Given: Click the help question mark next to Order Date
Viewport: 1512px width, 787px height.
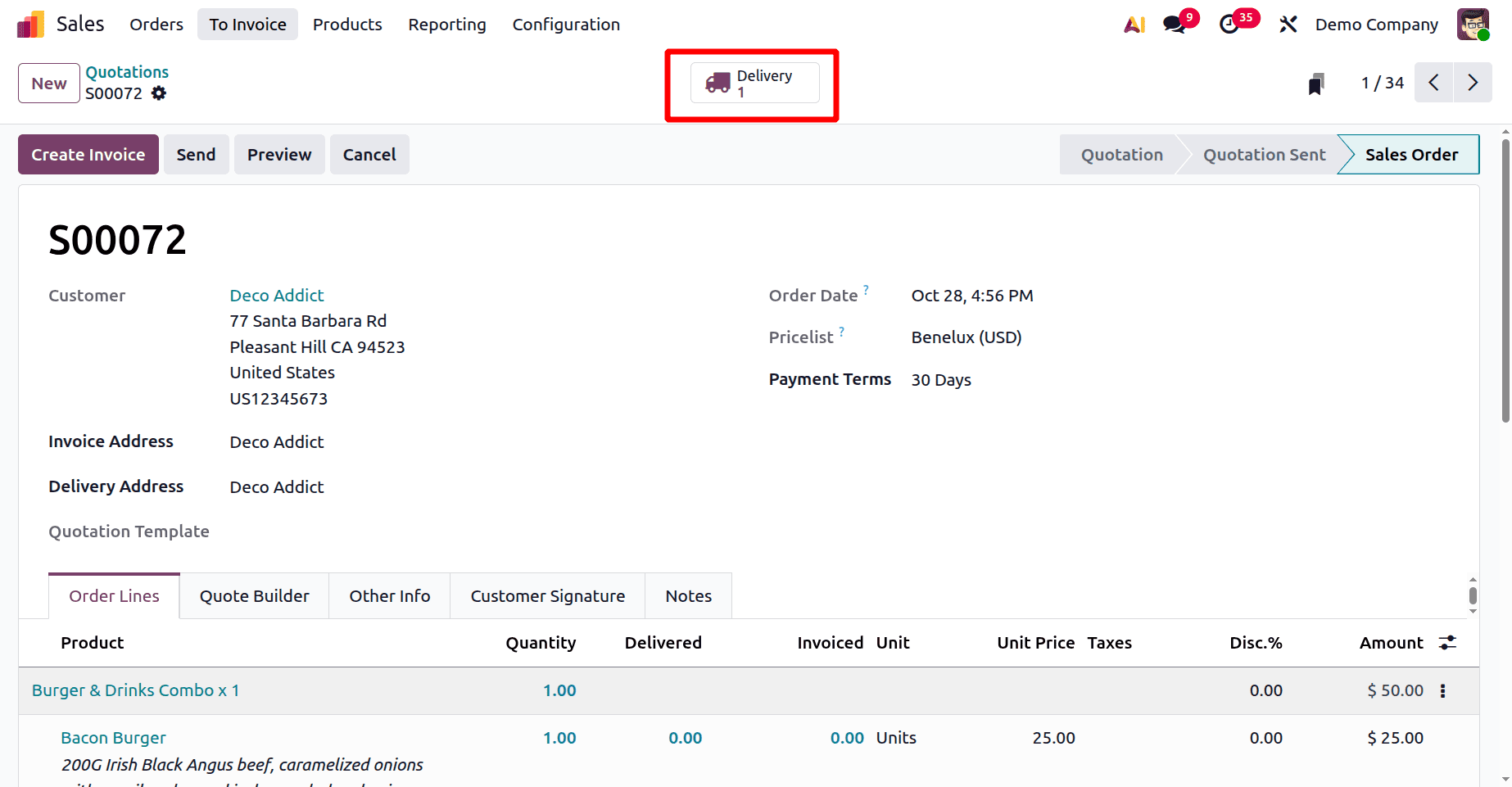Looking at the screenshot, I should [x=867, y=289].
